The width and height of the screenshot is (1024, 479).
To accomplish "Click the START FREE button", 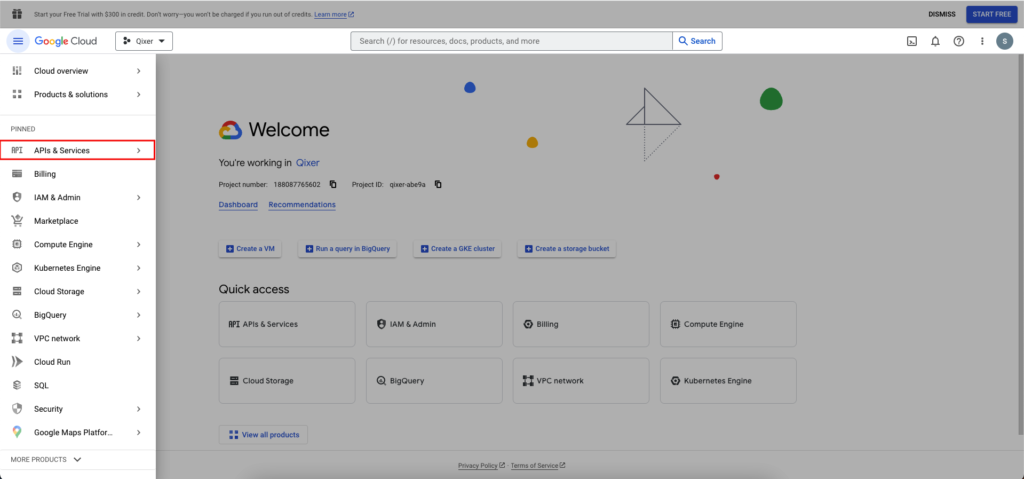I will tap(991, 14).
